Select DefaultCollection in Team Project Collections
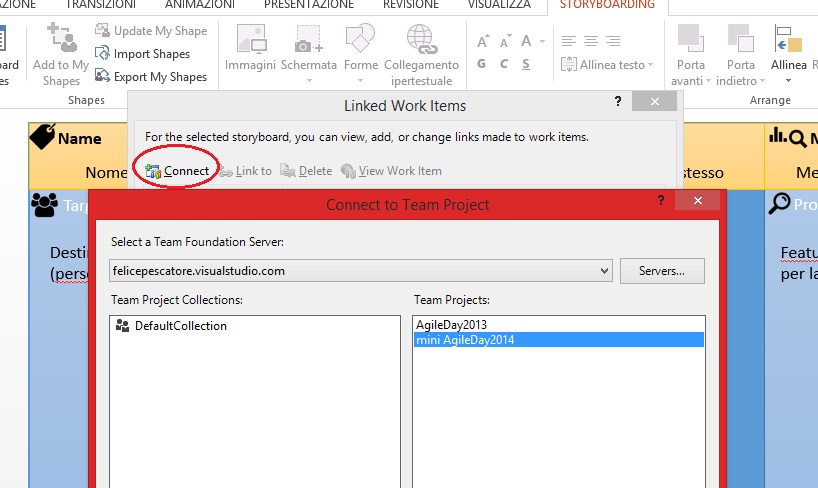818x488 pixels. [x=171, y=326]
